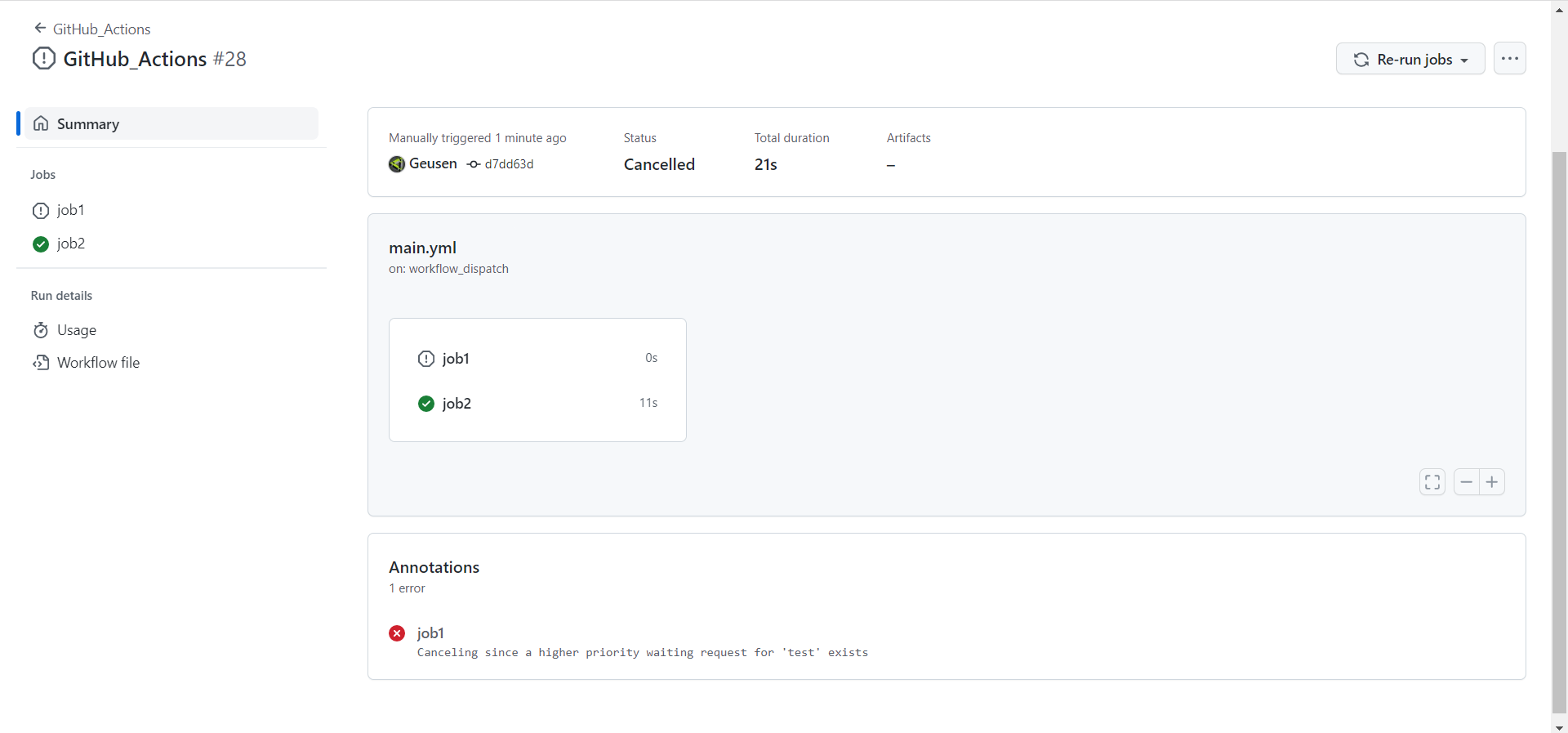
Task: Open job1 in the sidebar Jobs list
Action: [x=70, y=210]
